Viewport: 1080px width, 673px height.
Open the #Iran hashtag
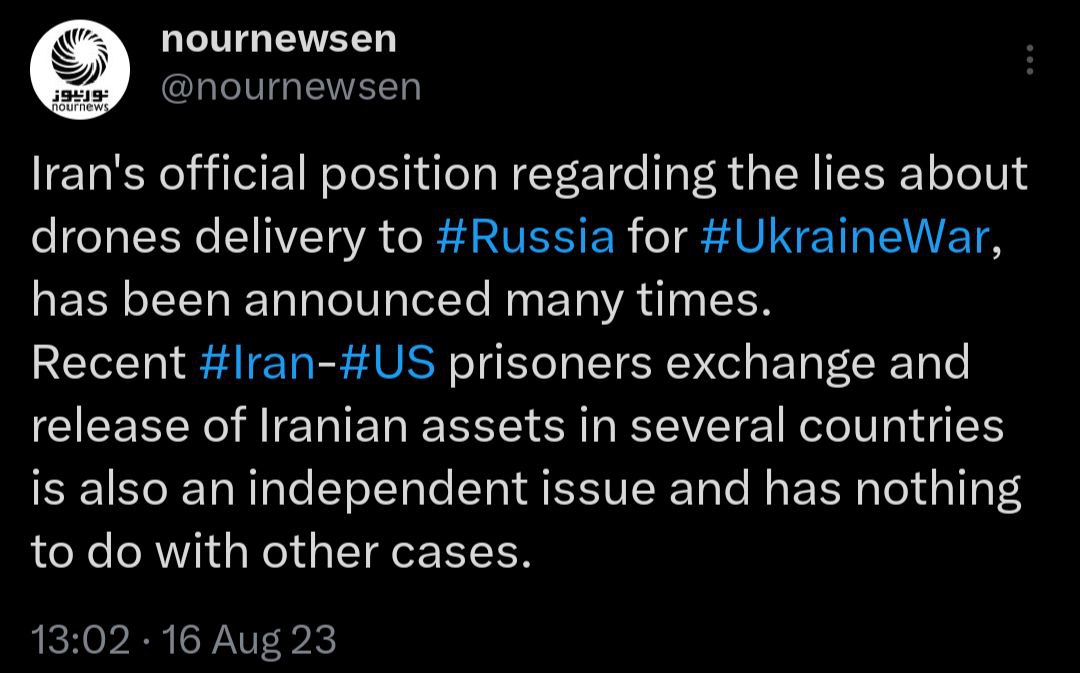tap(257, 362)
